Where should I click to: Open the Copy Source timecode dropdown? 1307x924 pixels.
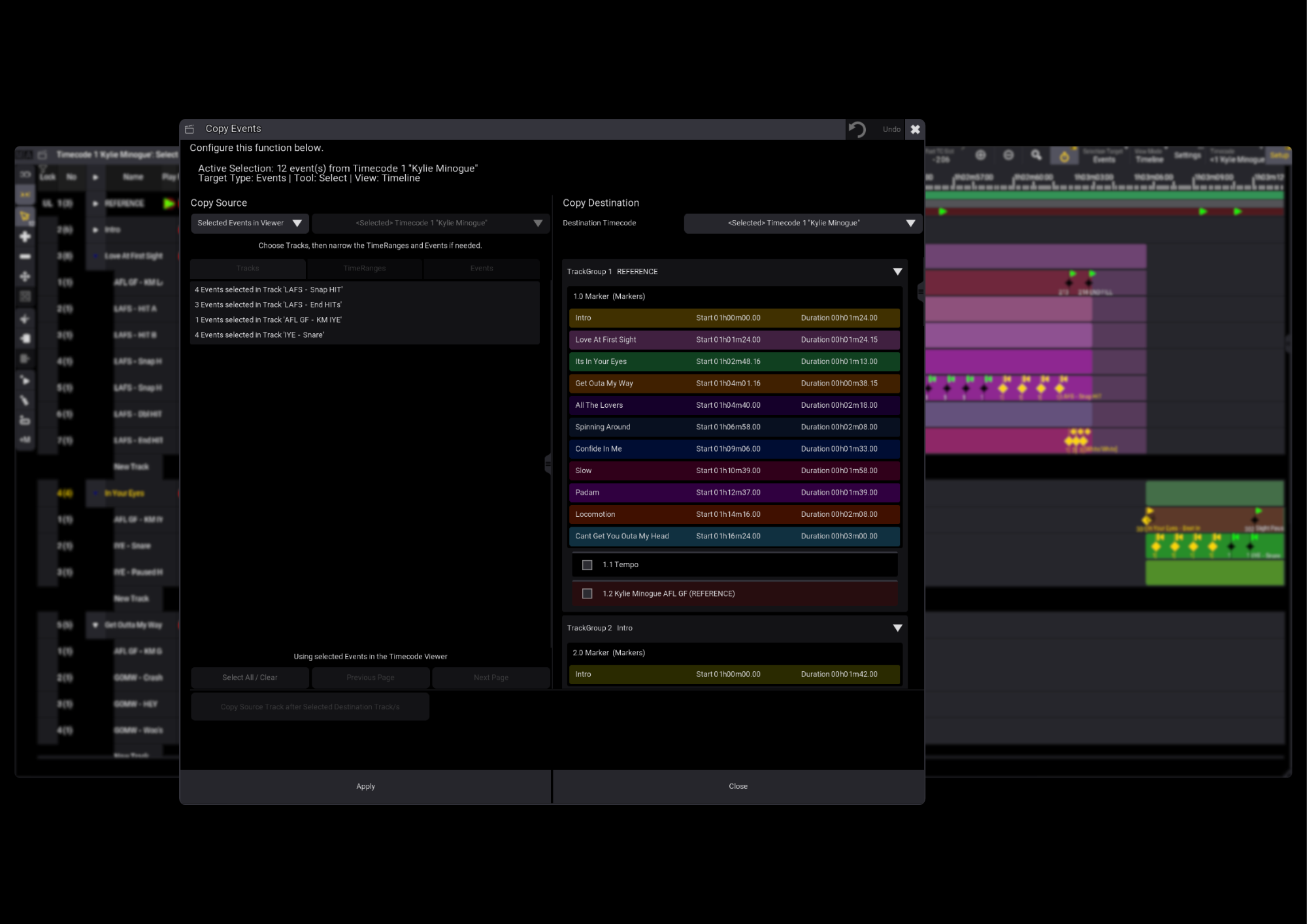point(430,223)
